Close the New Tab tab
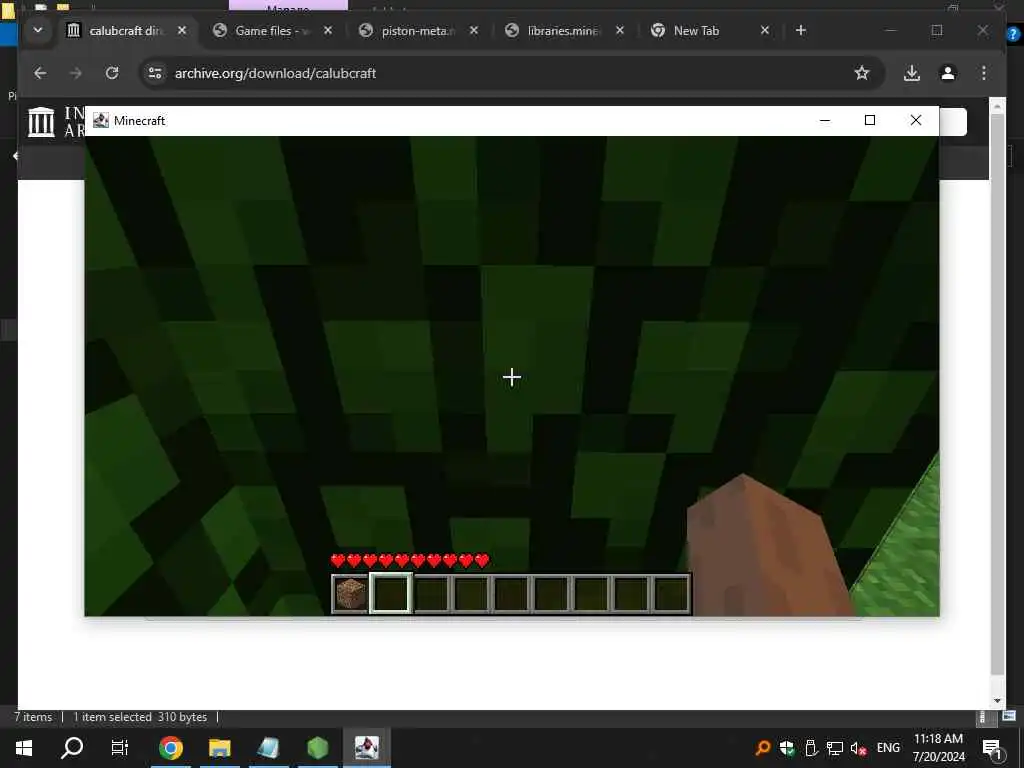 pos(765,31)
